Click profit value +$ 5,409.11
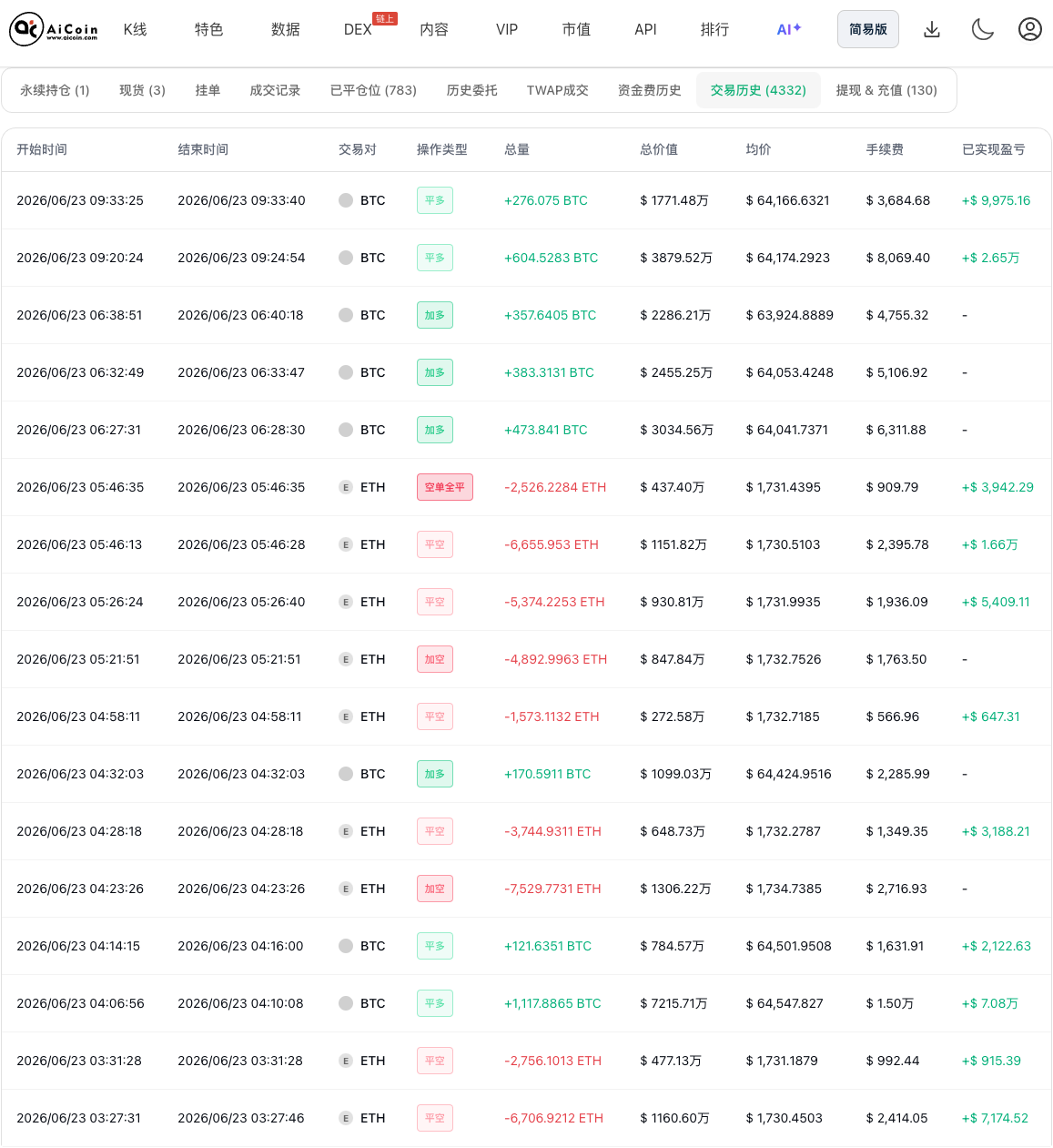Screen dimensions: 1053x1148 (996, 602)
